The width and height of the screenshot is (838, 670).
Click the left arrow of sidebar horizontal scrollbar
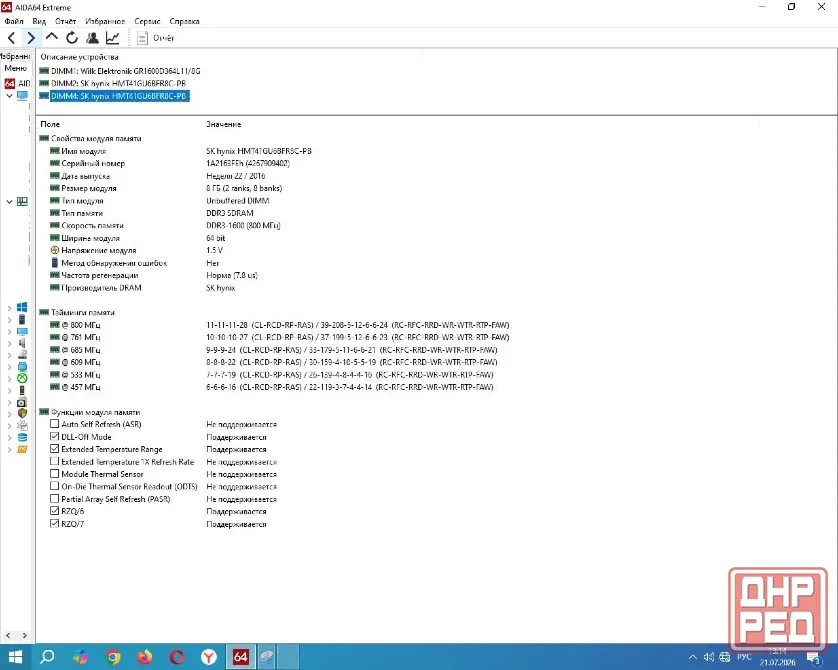(8, 635)
